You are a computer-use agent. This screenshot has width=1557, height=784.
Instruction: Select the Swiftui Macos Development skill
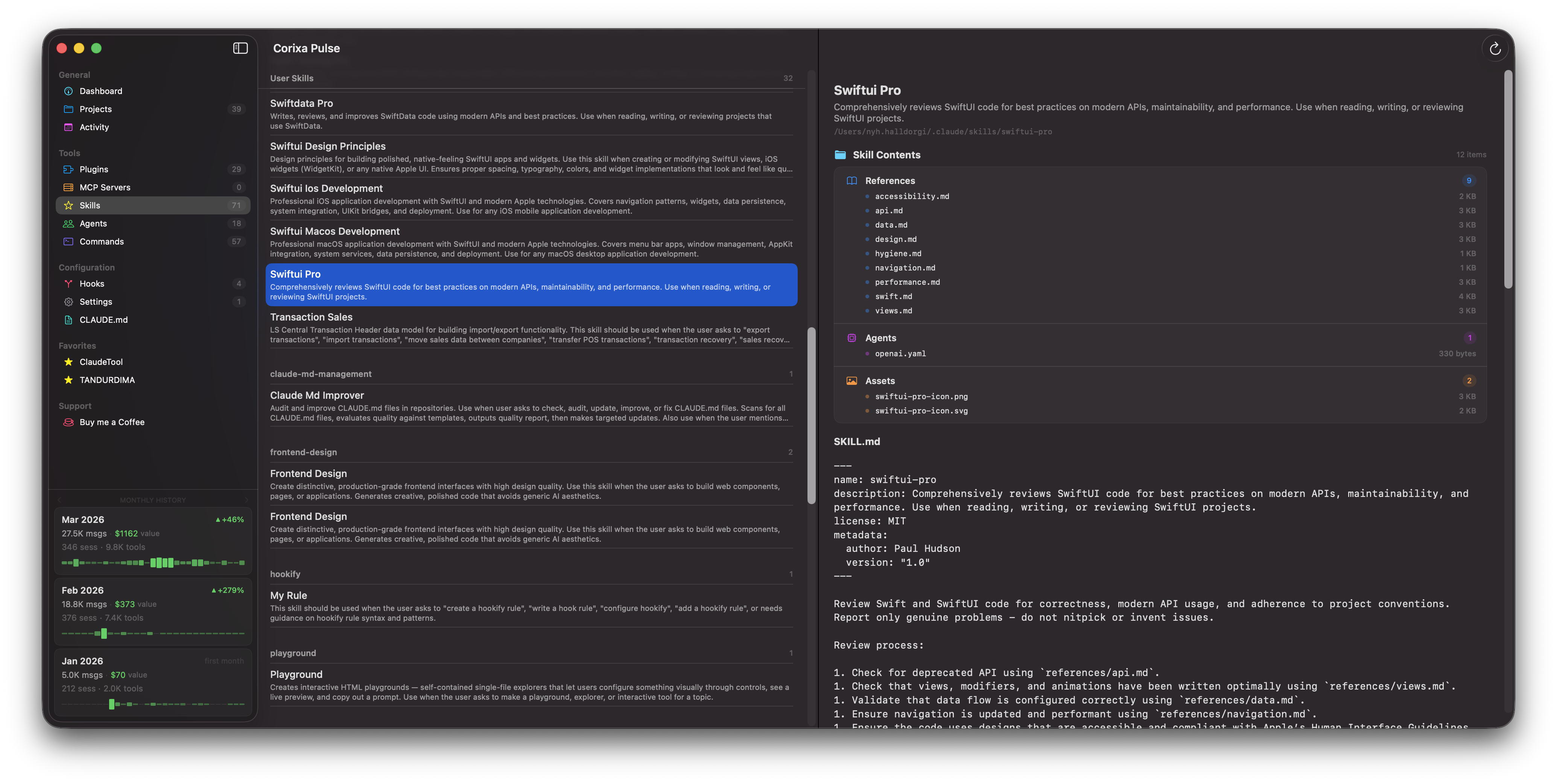(x=531, y=242)
